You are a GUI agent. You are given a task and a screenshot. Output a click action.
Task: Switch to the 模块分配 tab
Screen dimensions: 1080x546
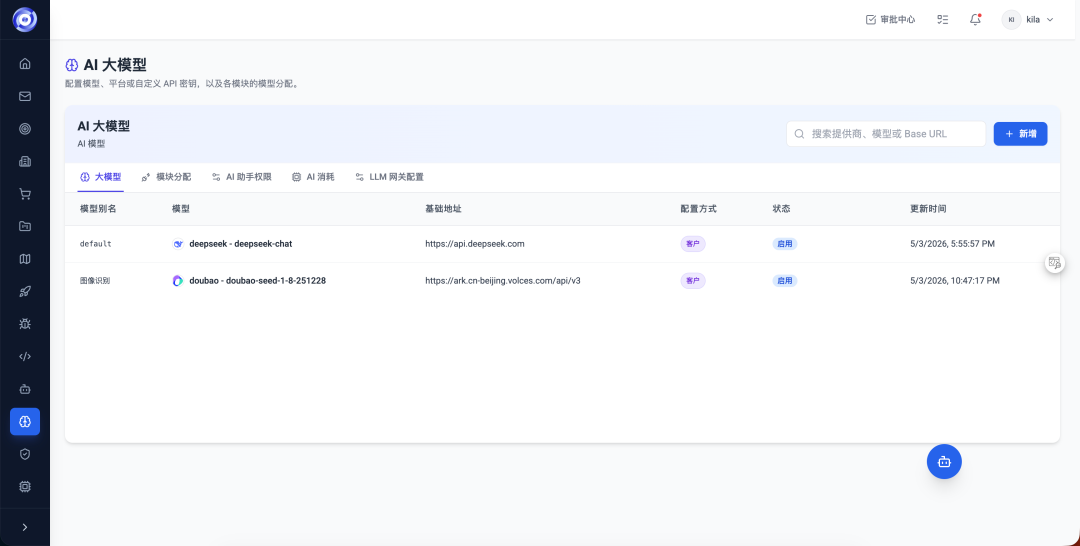click(x=166, y=177)
